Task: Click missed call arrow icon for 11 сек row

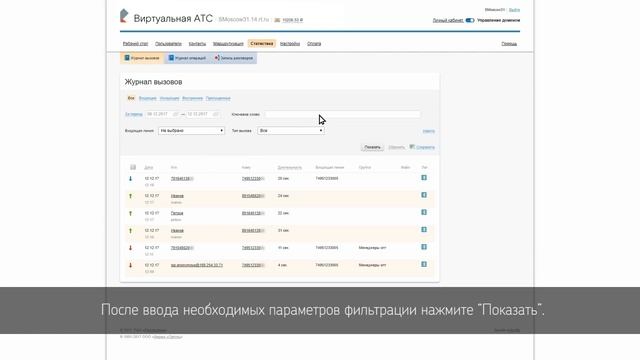Action: click(131, 248)
